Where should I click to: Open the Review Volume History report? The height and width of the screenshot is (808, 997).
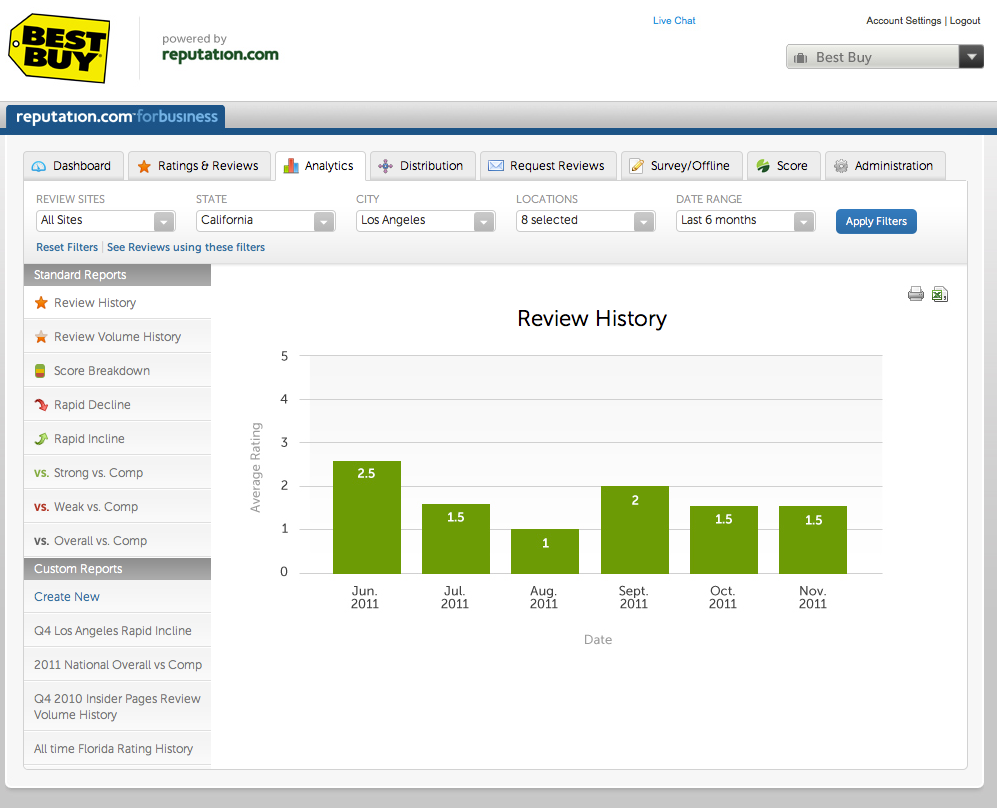tap(117, 337)
